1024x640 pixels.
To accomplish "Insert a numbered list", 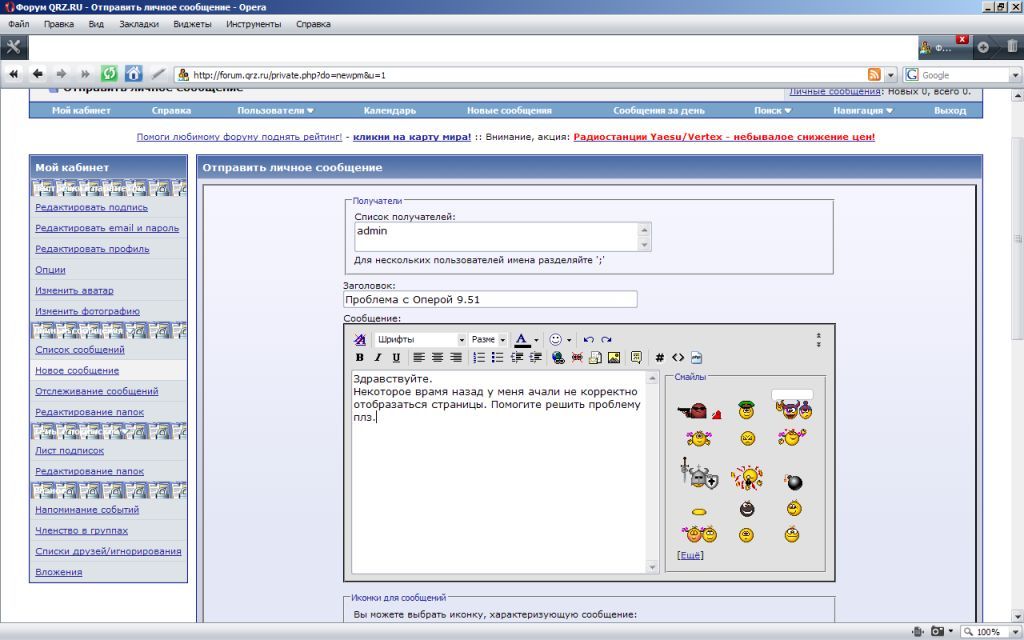I will pyautogui.click(x=479, y=357).
